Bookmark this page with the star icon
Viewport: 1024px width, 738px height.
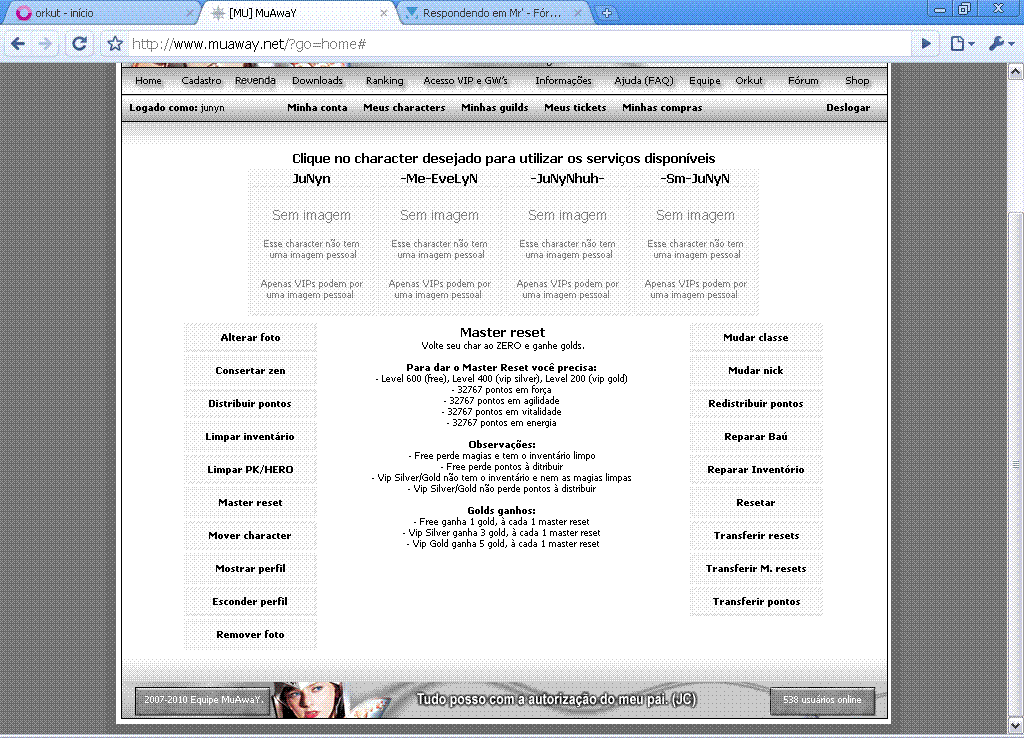point(114,44)
